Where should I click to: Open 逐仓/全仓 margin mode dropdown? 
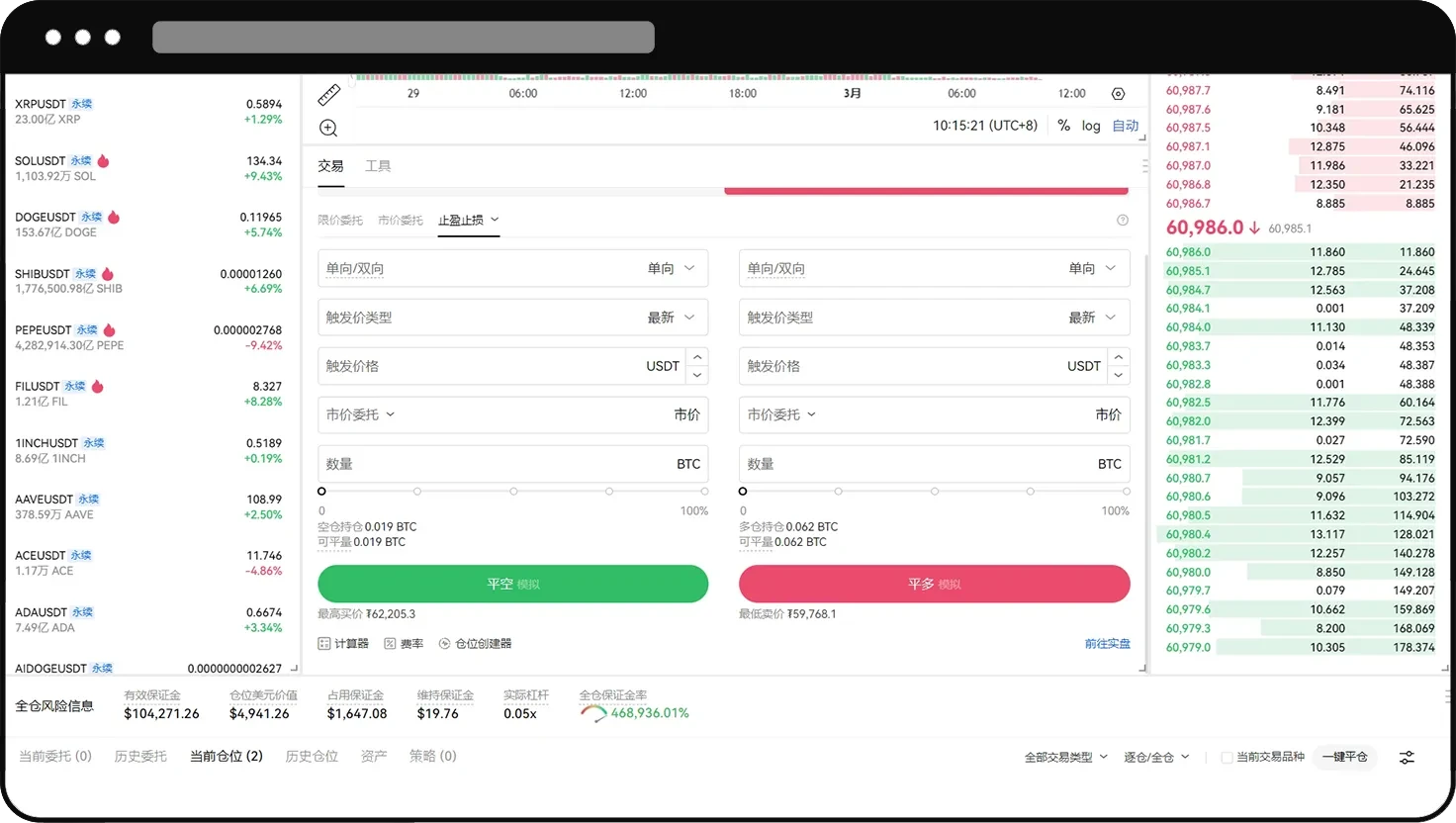(x=1156, y=758)
